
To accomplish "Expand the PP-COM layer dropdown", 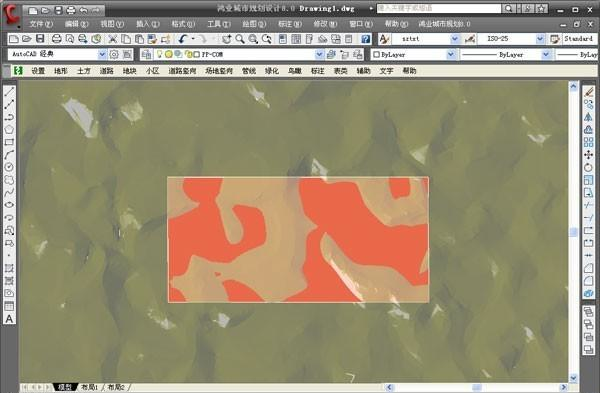I will pos(319,54).
